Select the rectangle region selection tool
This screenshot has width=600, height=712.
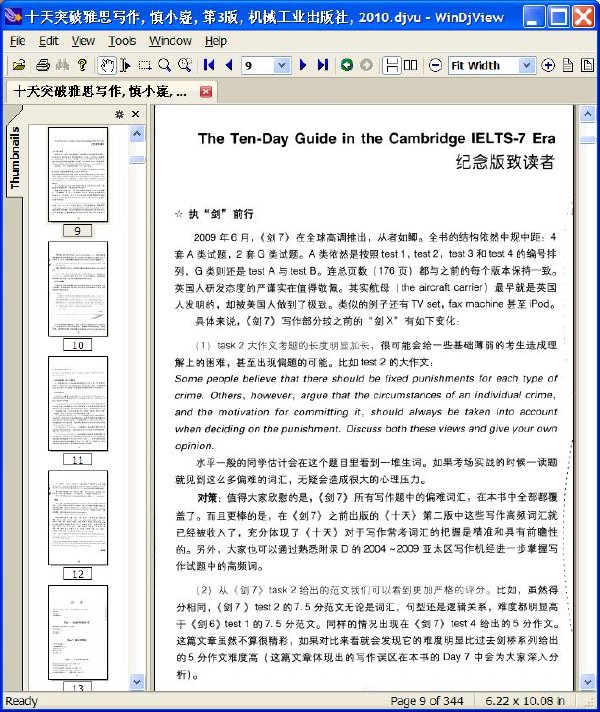point(145,65)
